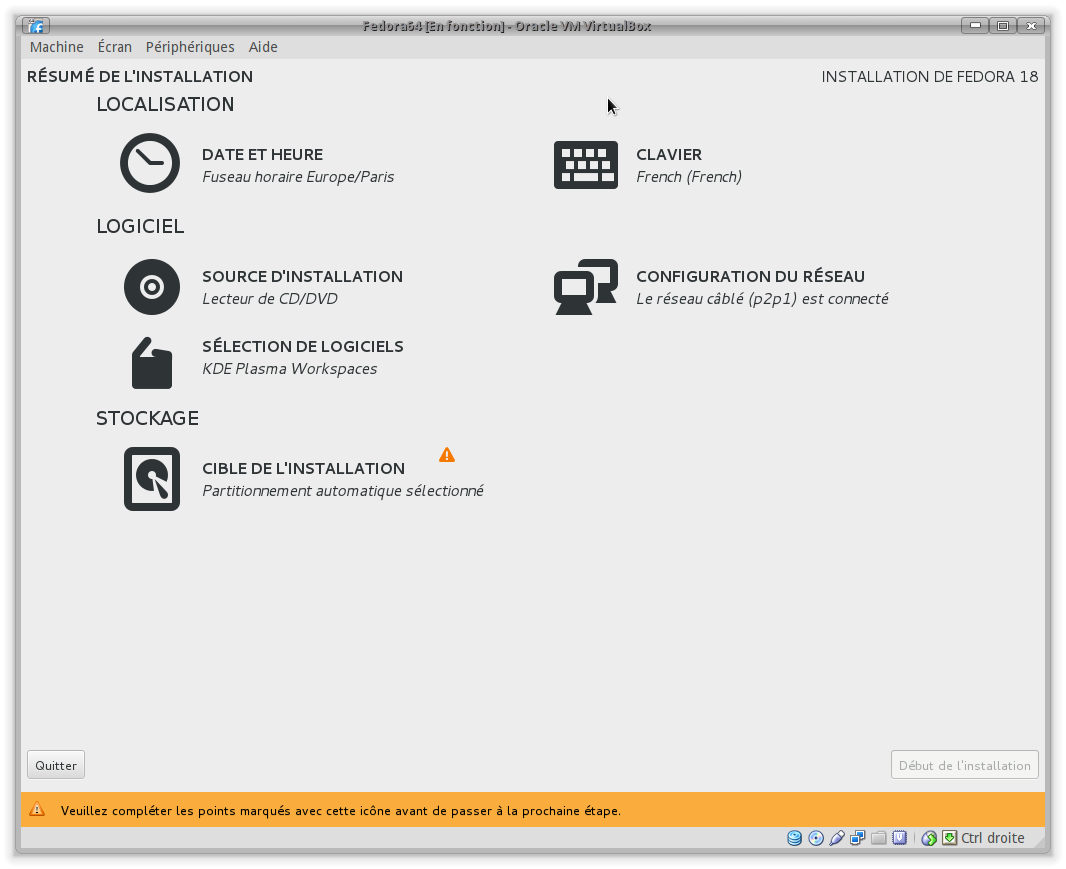This screenshot has width=1066, height=869.
Task: Click the VirtualBox window menu icon in title bar
Action: [x=36, y=26]
